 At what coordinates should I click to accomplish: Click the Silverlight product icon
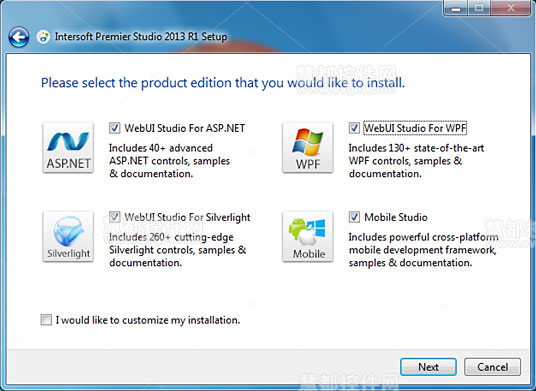68,237
